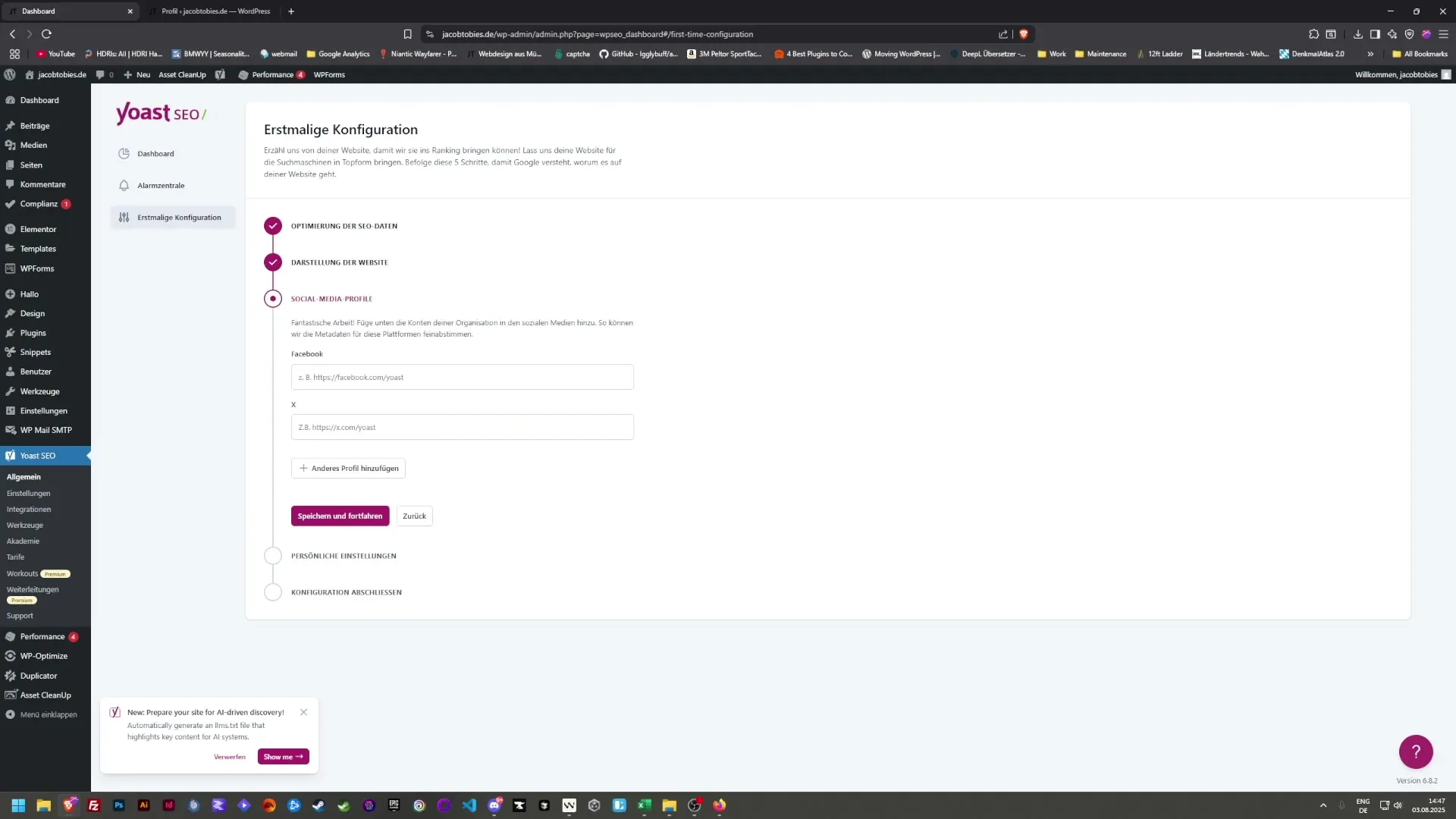Open Brave Shields lion icon
The width and height of the screenshot is (1456, 819).
click(x=1024, y=34)
